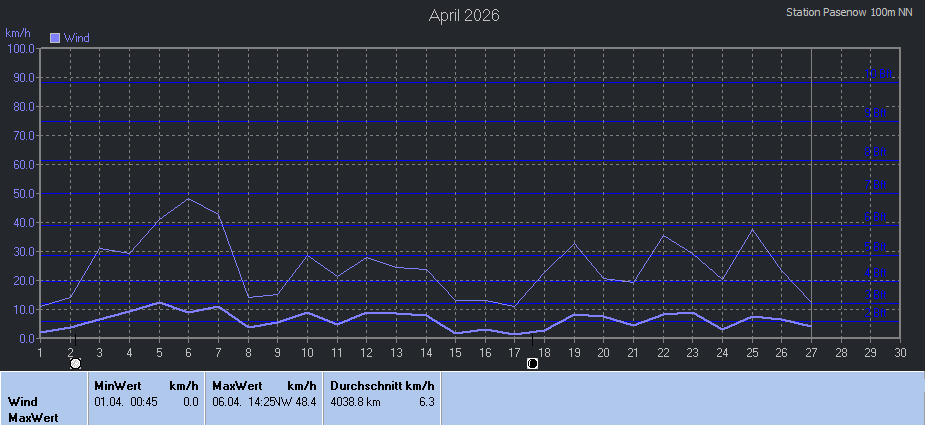The width and height of the screenshot is (925, 425).
Task: Click the wind gust peak on day 25
Action: 752,229
